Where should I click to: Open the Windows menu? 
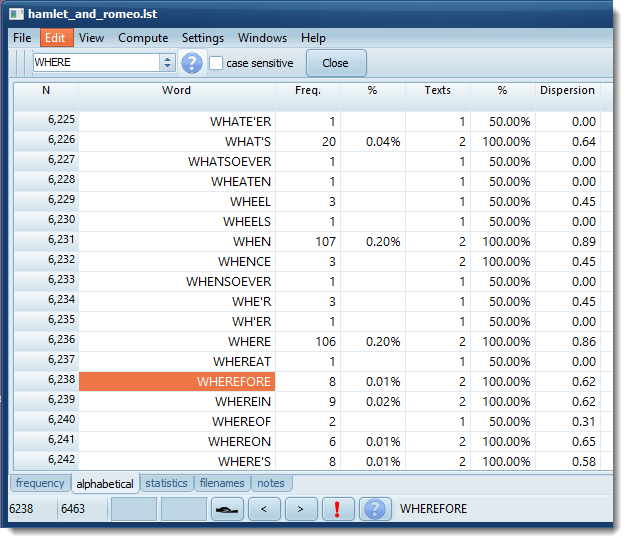pyautogui.click(x=262, y=38)
